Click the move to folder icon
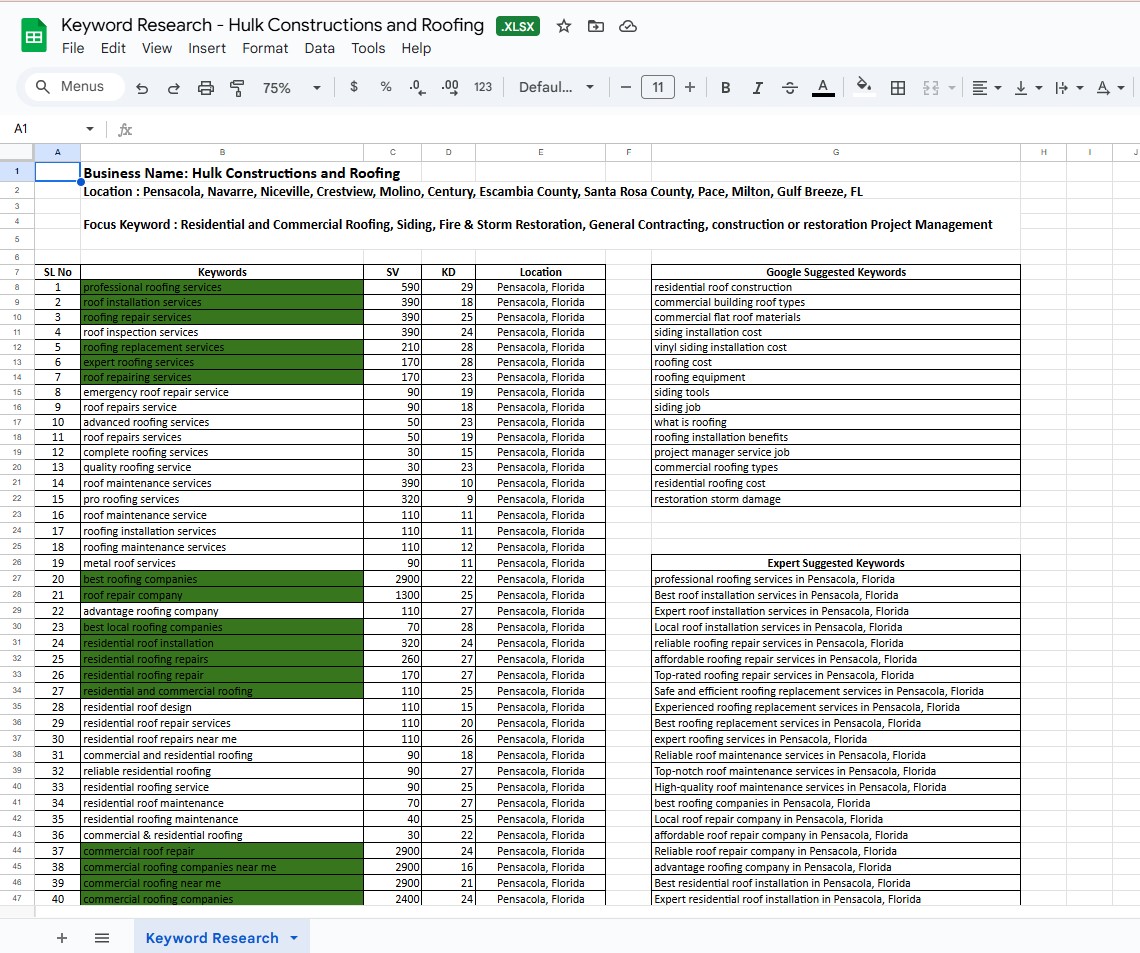The height and width of the screenshot is (953, 1140). [x=595, y=26]
